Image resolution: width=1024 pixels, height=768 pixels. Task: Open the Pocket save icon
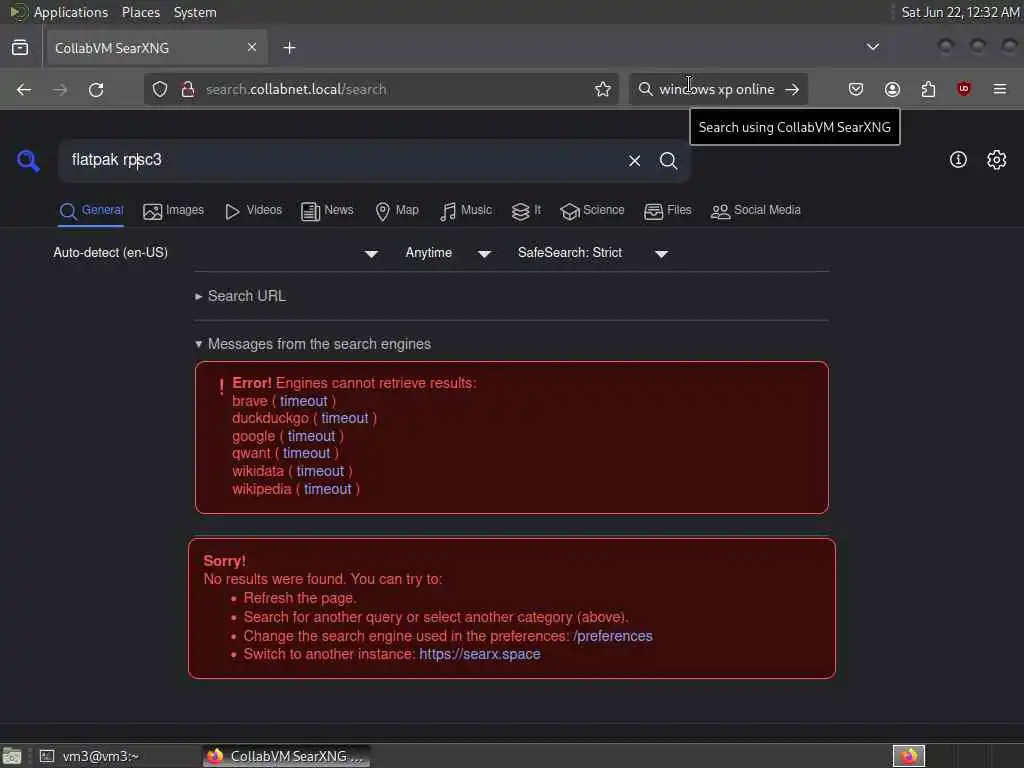pyautogui.click(x=856, y=89)
